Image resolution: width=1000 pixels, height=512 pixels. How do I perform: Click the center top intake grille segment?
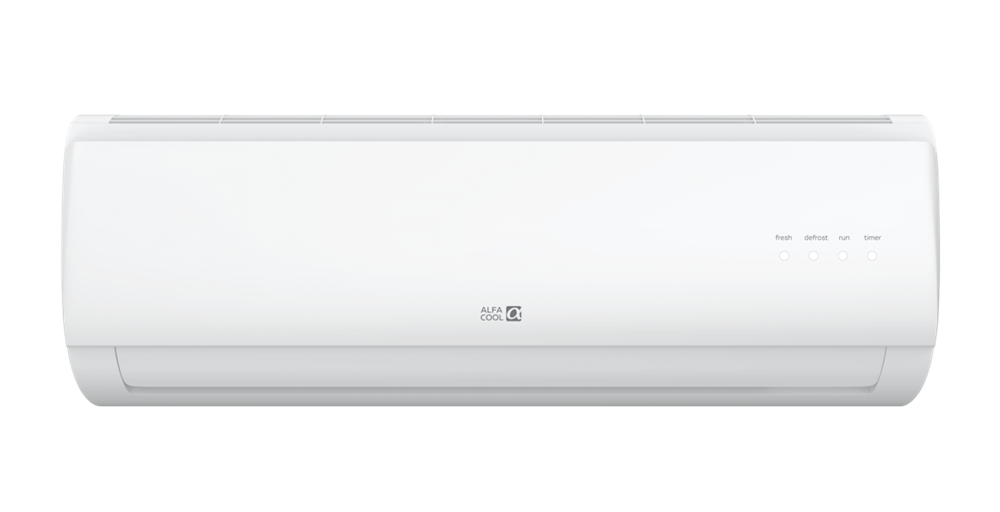[x=487, y=120]
